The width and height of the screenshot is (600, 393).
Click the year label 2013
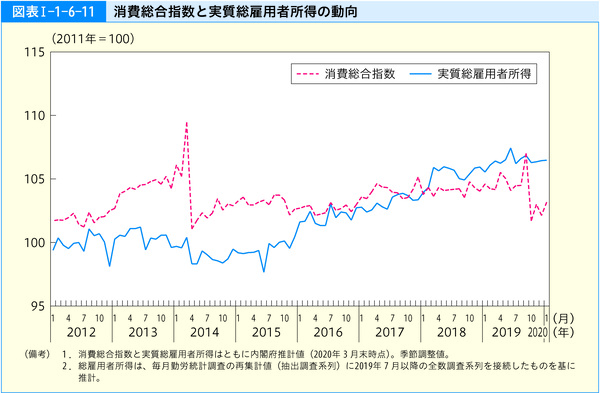tap(143, 332)
